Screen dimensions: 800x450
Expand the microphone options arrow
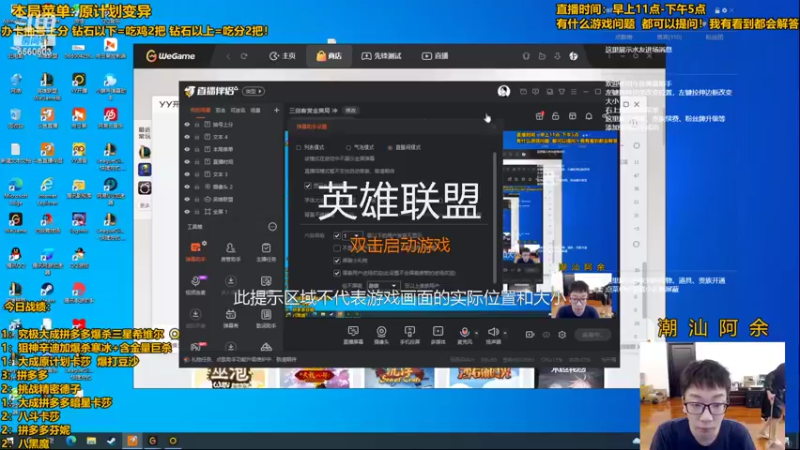477,333
